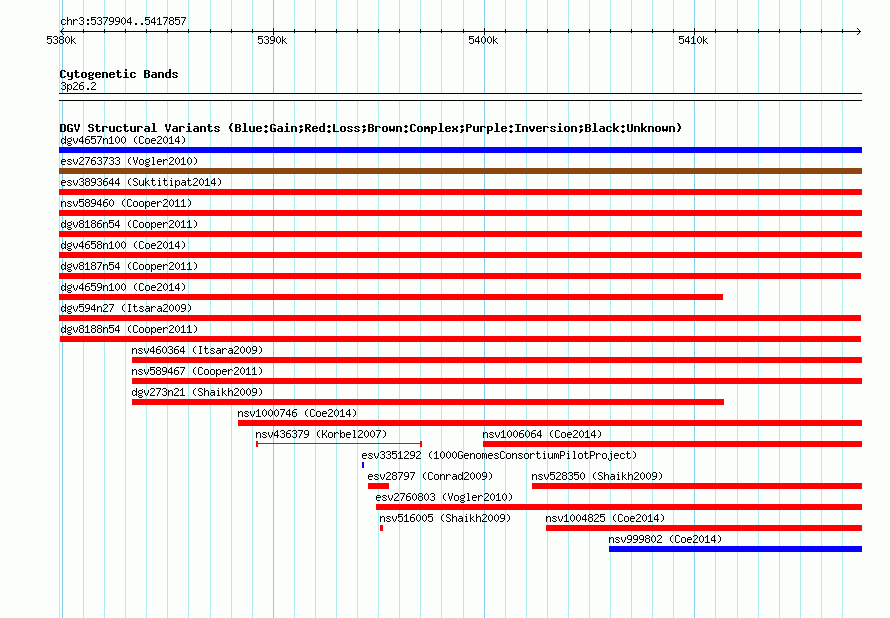Click the nsv1004825 red loss bar
This screenshot has width=890, height=618.
coord(704,528)
